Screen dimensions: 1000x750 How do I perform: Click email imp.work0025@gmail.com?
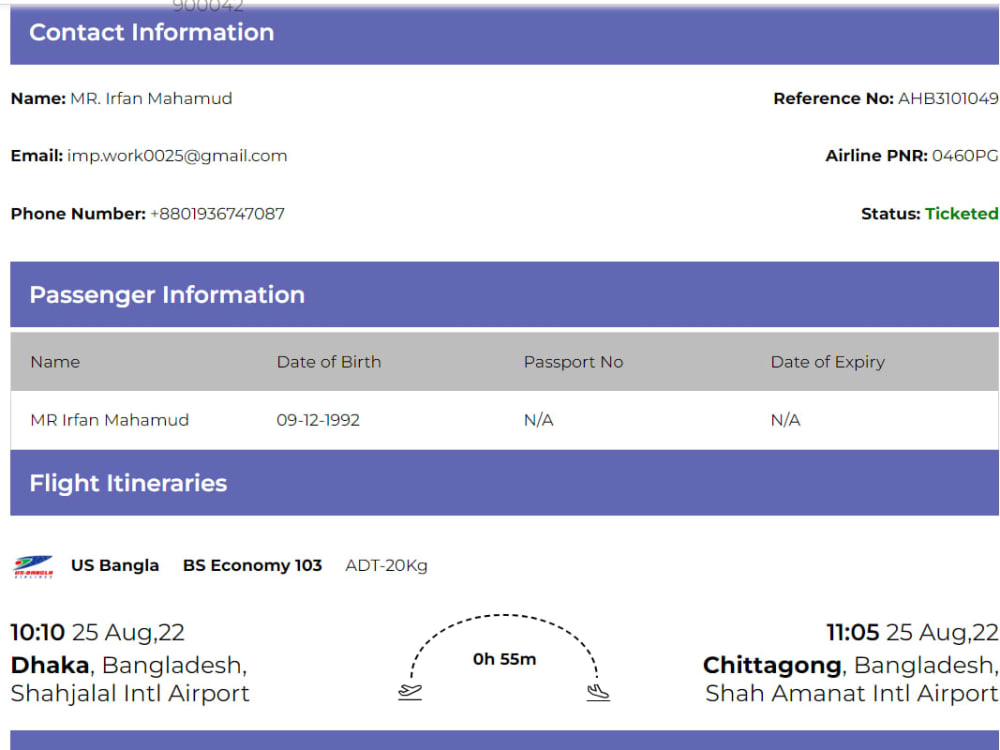177,156
